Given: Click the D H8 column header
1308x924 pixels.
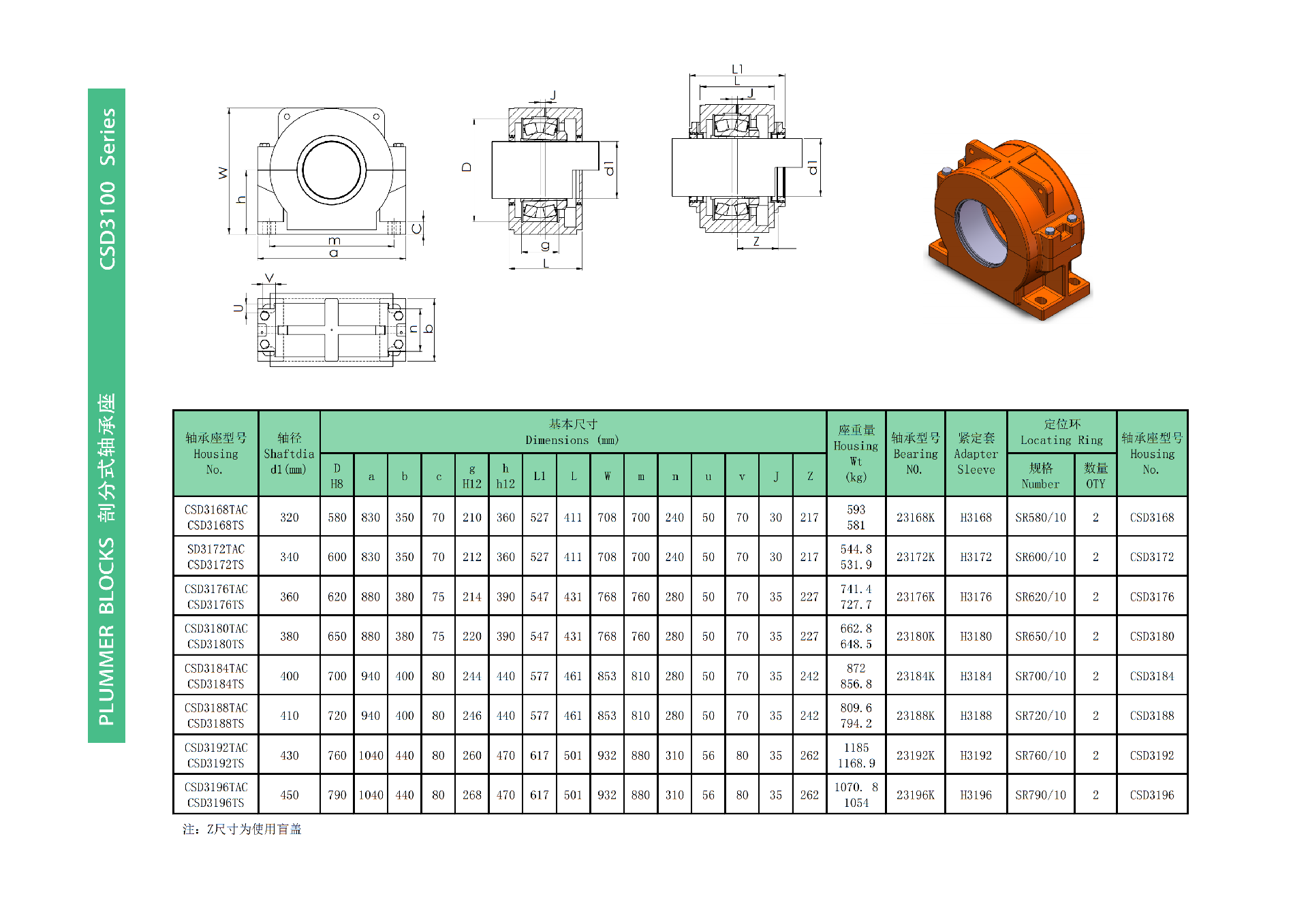Looking at the screenshot, I should [337, 475].
